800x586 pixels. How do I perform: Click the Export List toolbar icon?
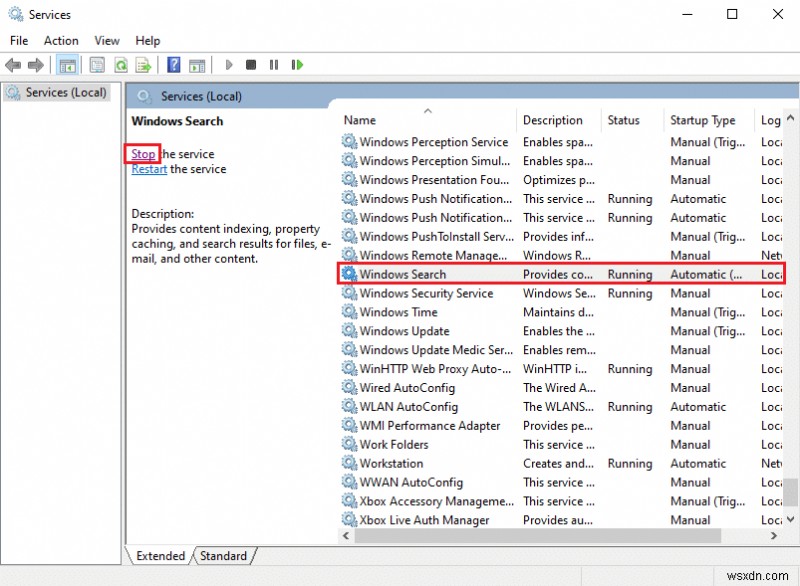click(143, 65)
